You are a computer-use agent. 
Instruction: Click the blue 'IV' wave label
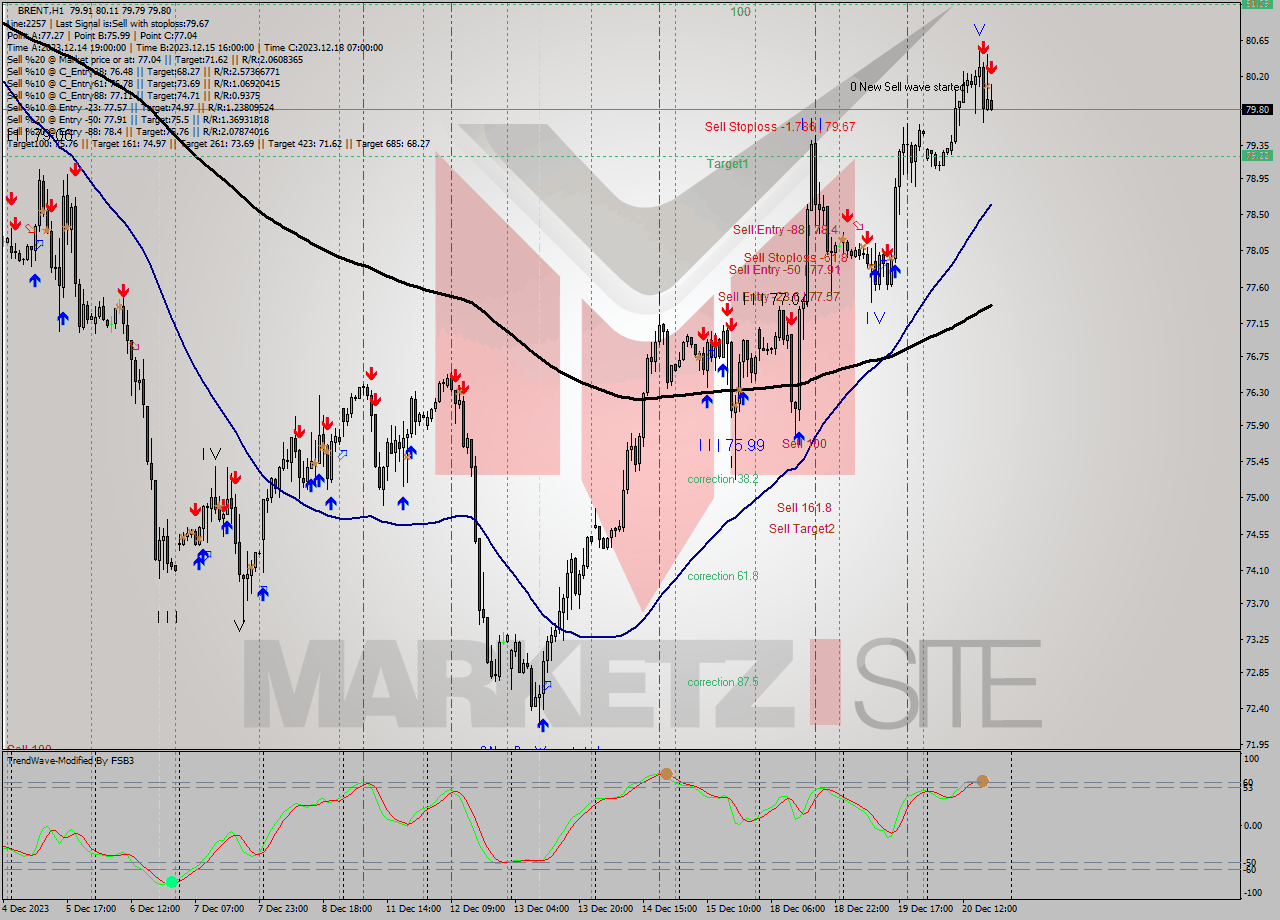click(876, 318)
